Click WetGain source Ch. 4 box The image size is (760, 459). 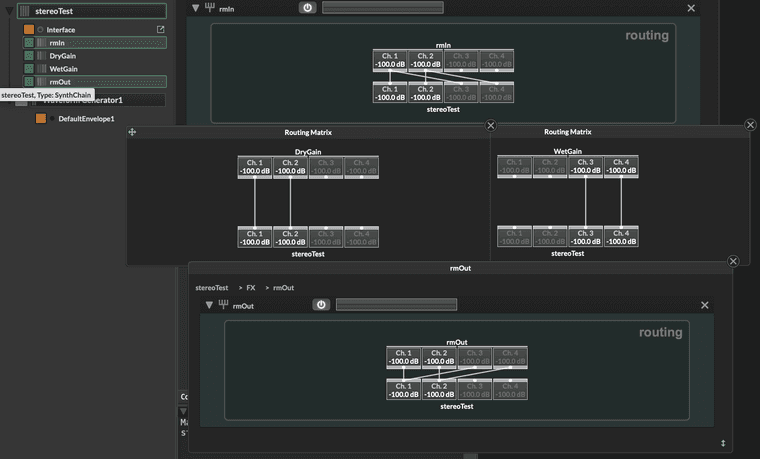(621, 166)
